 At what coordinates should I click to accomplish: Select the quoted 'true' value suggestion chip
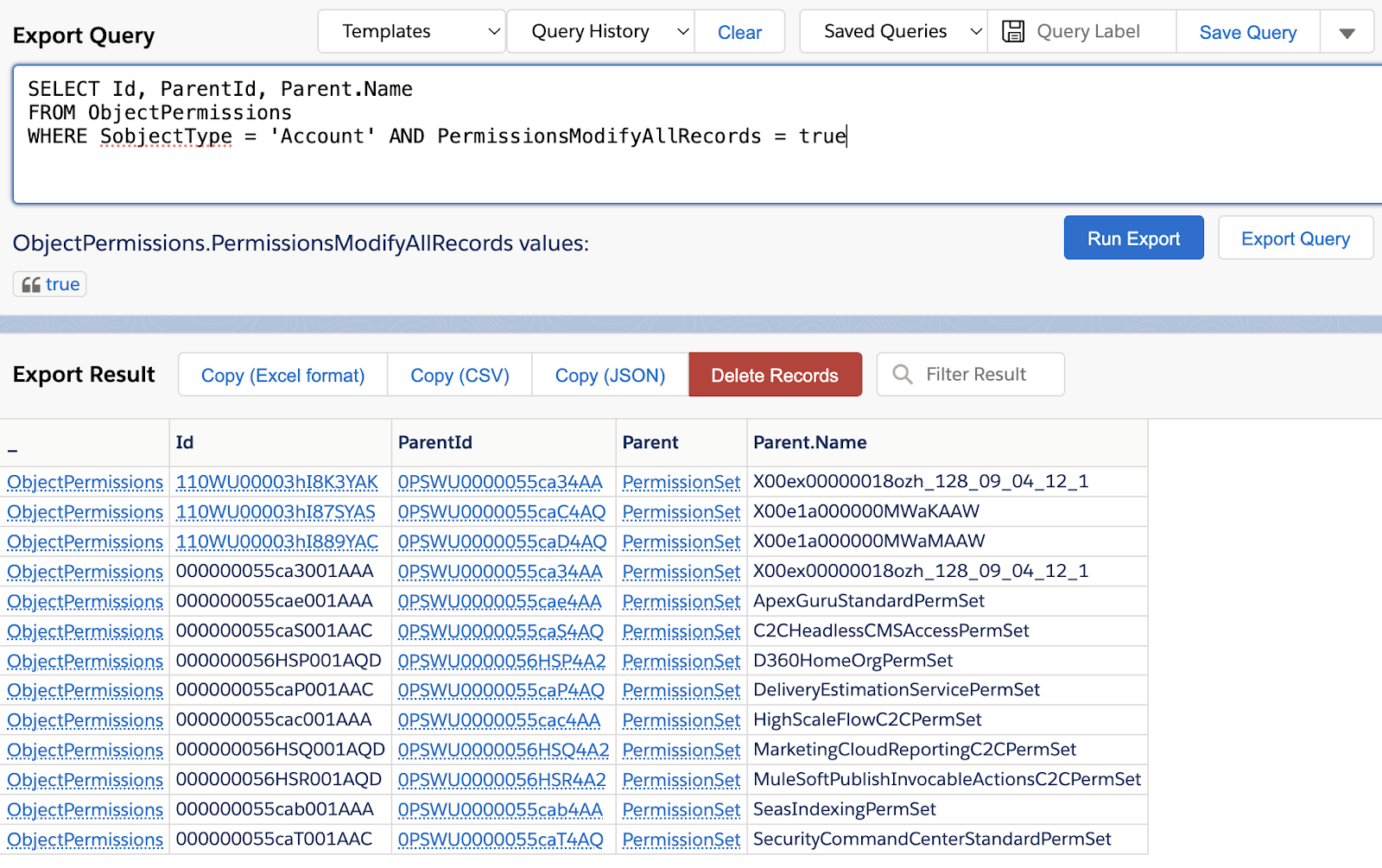pos(48,283)
